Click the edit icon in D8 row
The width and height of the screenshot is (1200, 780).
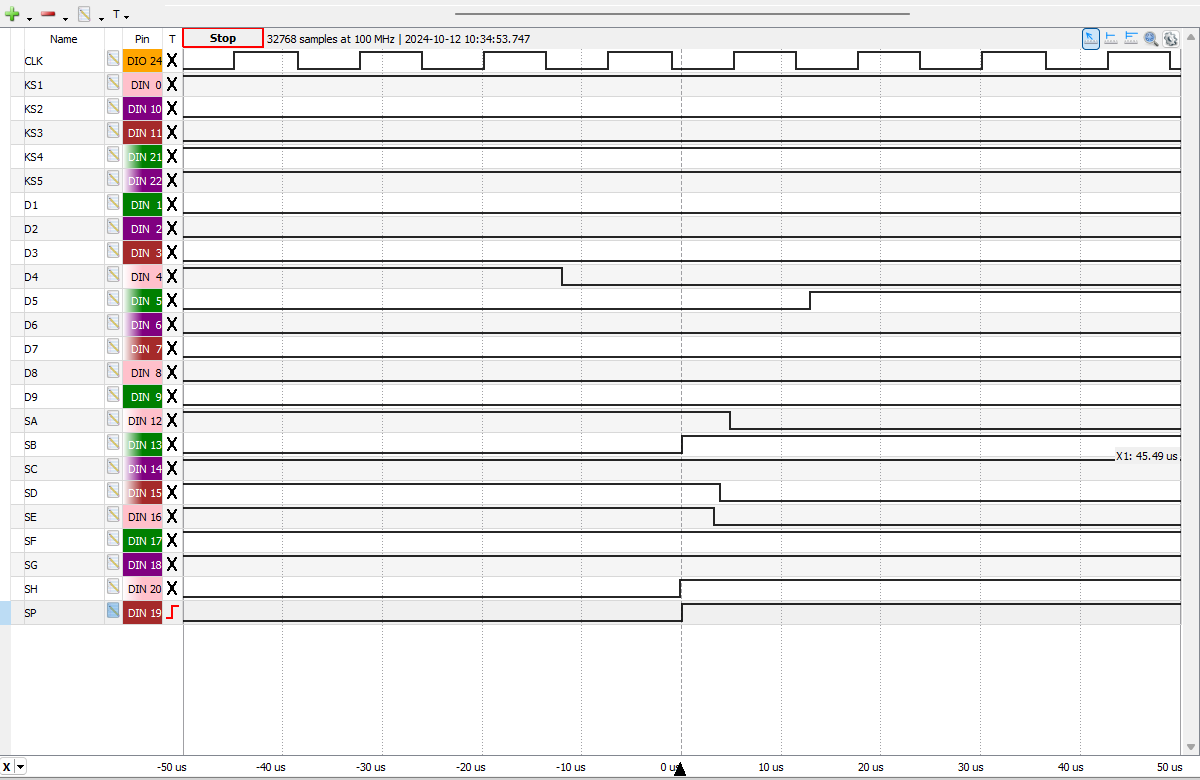[114, 372]
